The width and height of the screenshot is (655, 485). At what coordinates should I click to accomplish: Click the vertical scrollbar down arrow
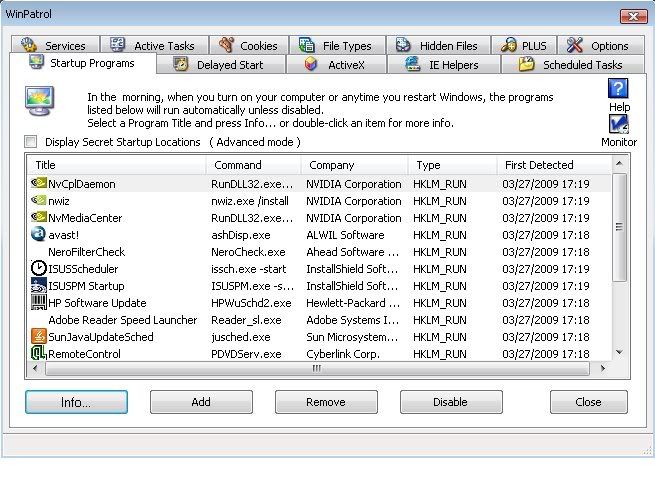[x=619, y=352]
